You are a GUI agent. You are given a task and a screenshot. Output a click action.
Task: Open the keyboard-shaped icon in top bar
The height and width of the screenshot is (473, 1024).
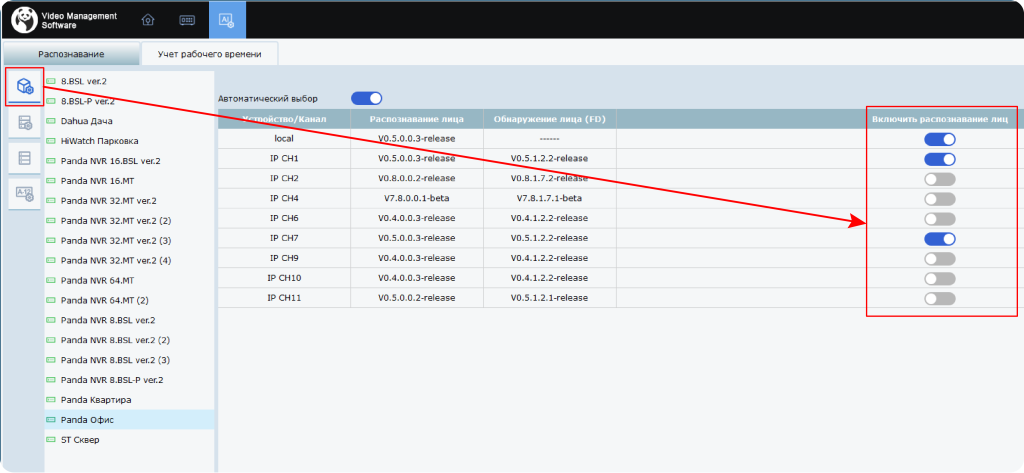[x=186, y=20]
